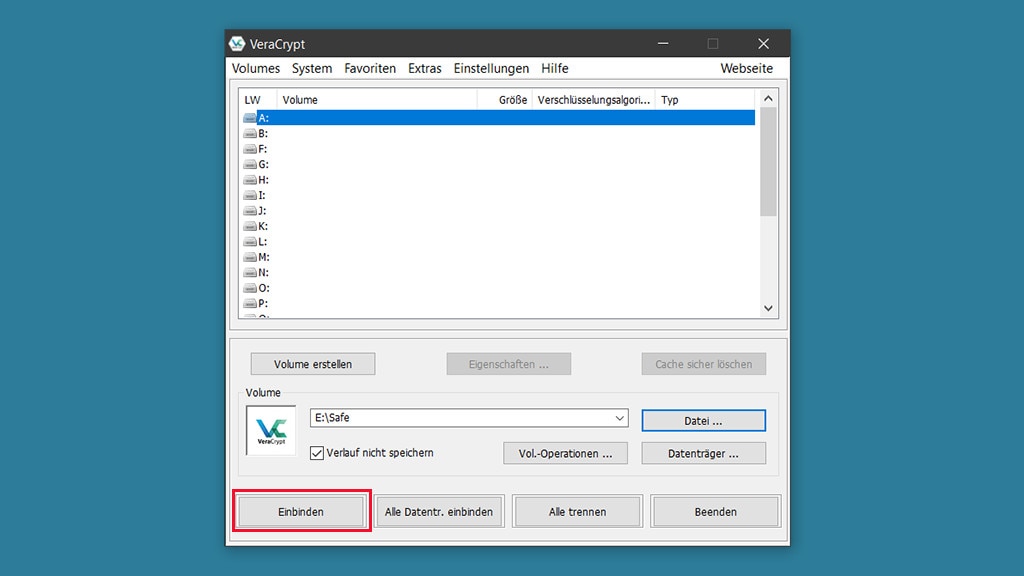
Task: Click the scrollbar down arrow in the drive list
Action: pos(768,308)
